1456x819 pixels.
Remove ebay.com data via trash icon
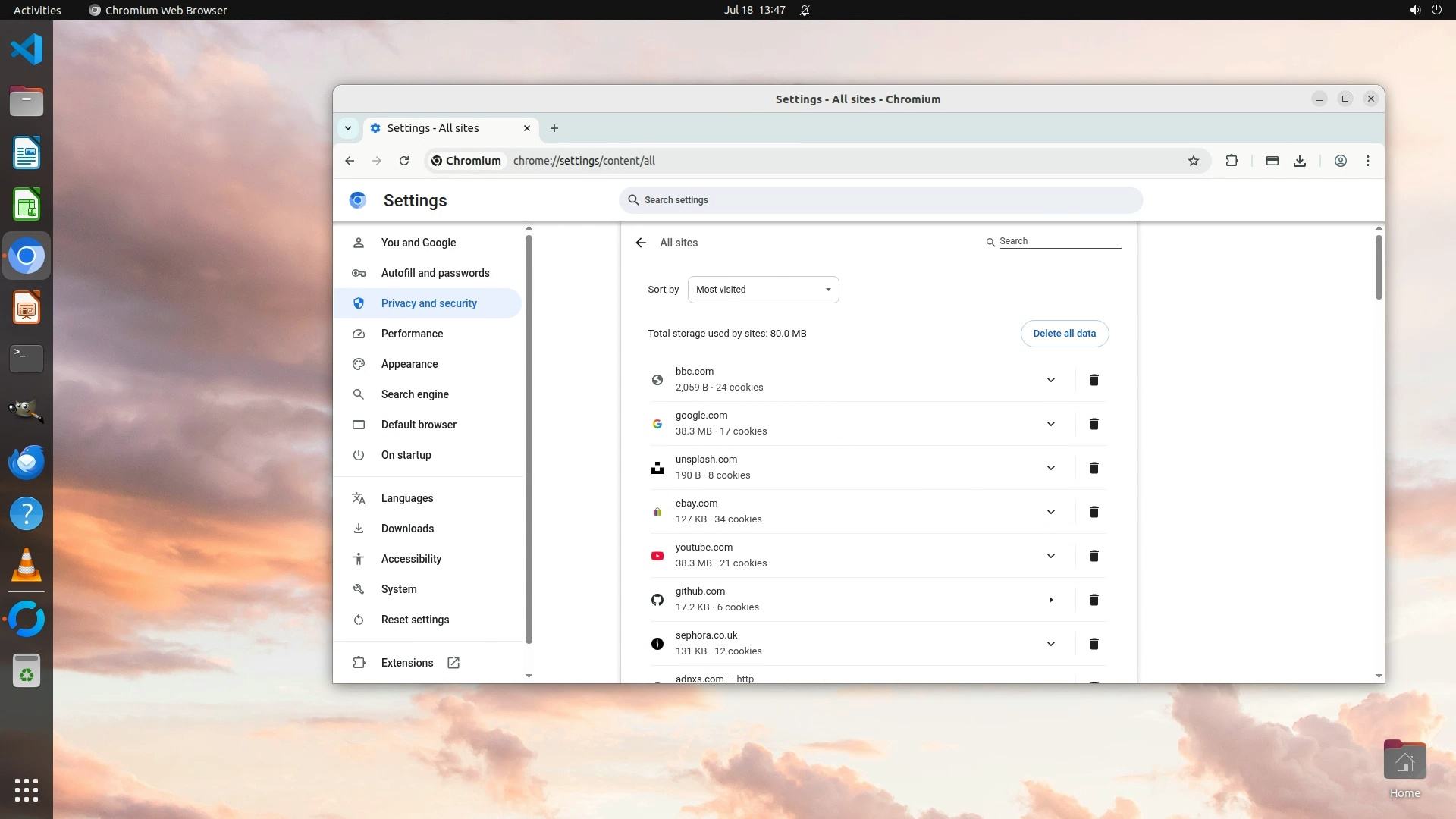pos(1094,512)
